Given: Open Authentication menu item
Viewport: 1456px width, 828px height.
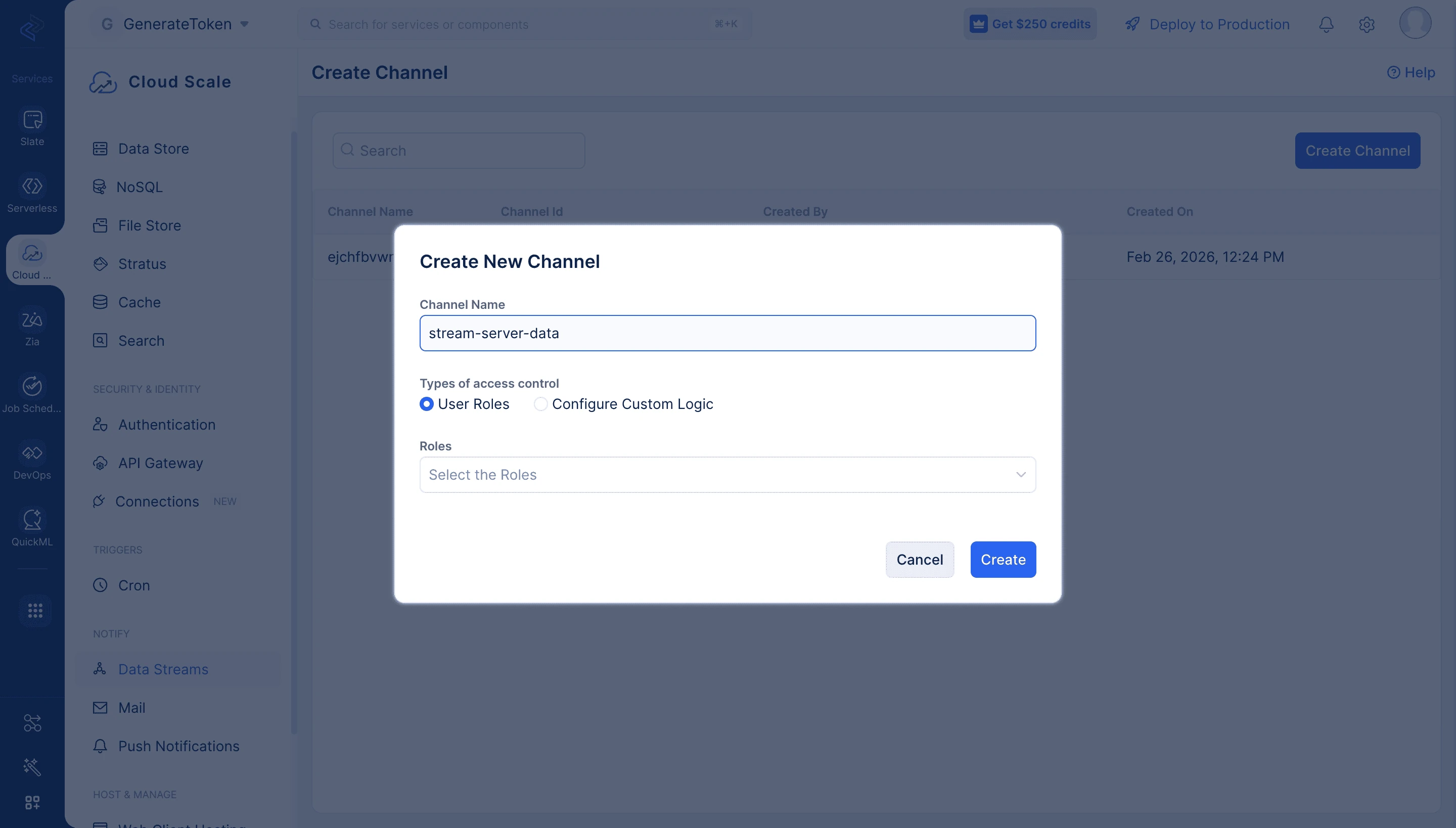Looking at the screenshot, I should (x=167, y=424).
